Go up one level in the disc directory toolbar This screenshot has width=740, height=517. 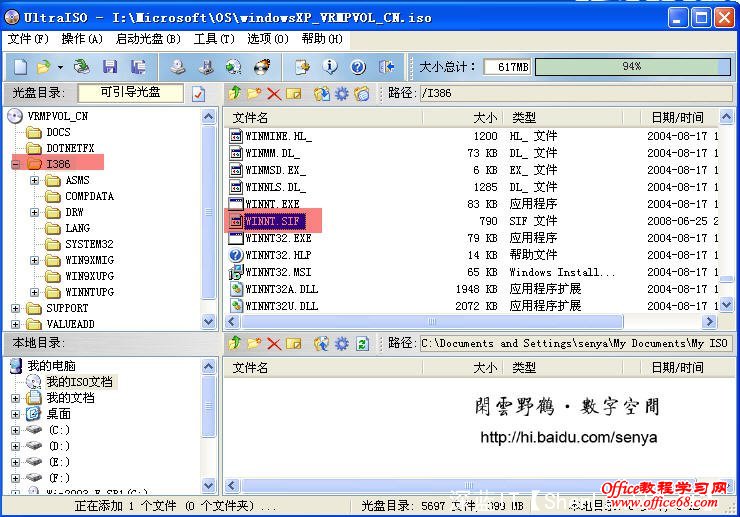(234, 93)
